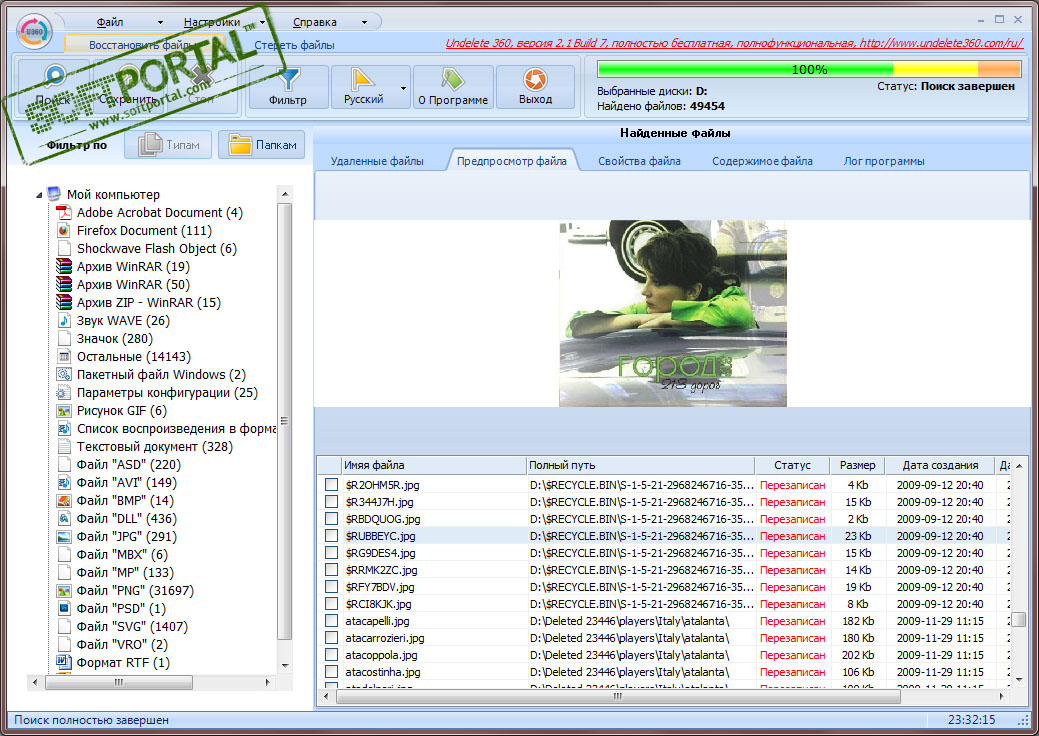Click the 100% search progress bar
The image size is (1039, 736).
coord(809,70)
